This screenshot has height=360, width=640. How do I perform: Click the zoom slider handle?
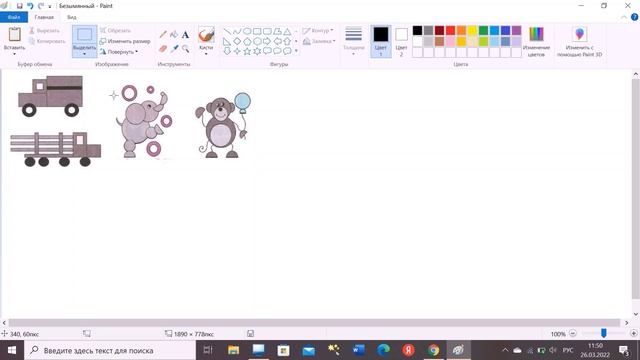tap(603, 333)
